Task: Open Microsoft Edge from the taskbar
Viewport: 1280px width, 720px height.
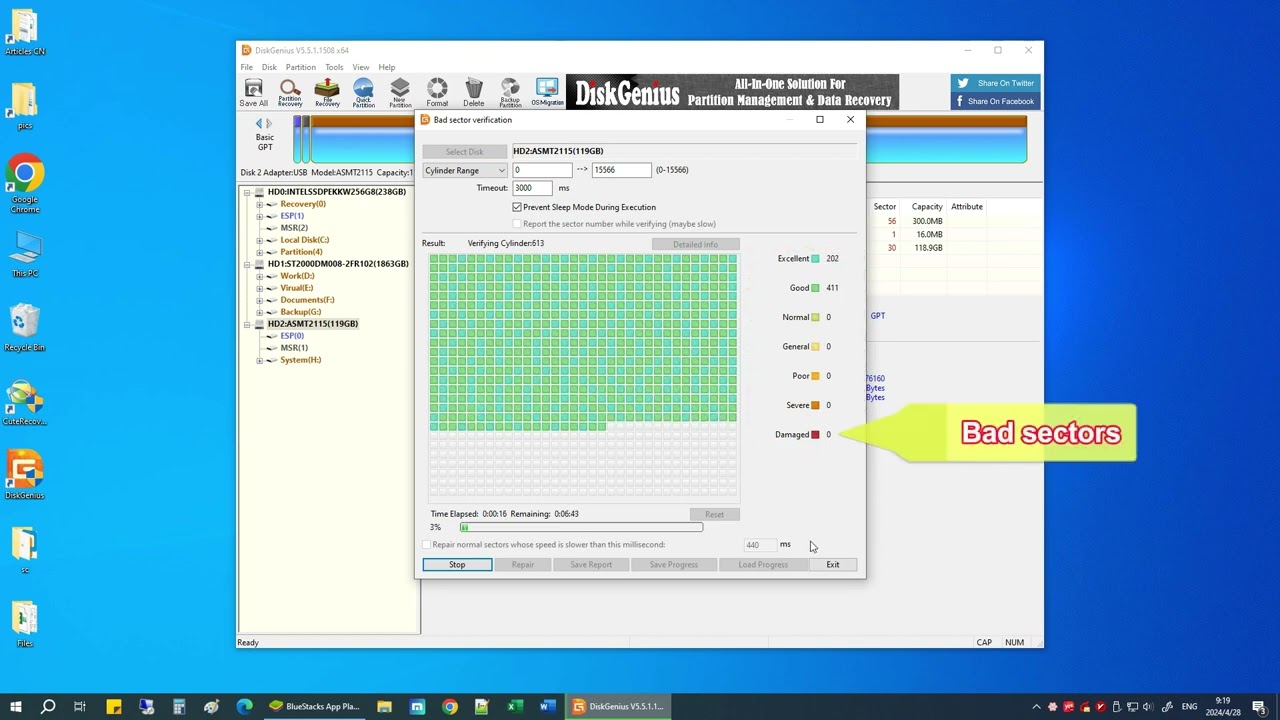Action: click(244, 706)
